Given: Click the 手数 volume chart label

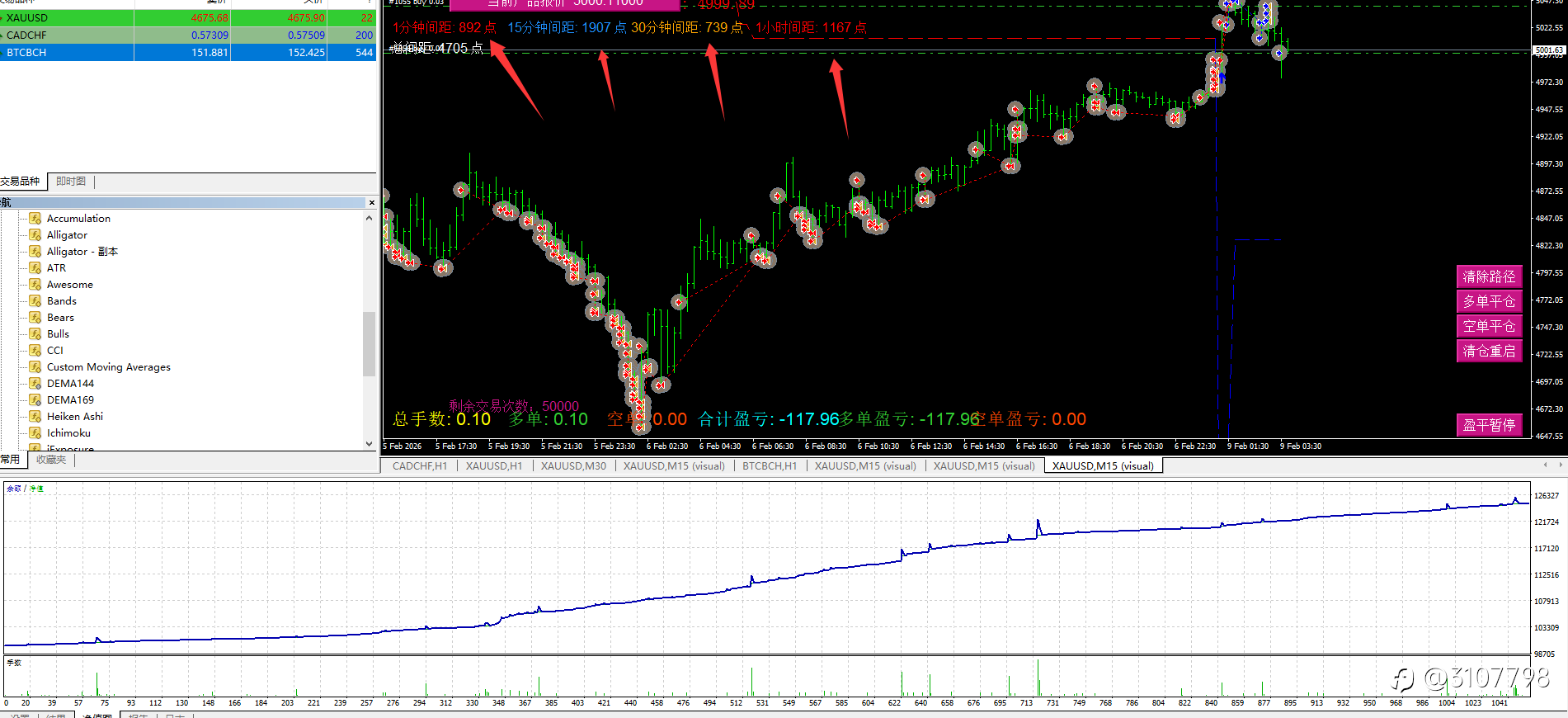Looking at the screenshot, I should (14, 663).
